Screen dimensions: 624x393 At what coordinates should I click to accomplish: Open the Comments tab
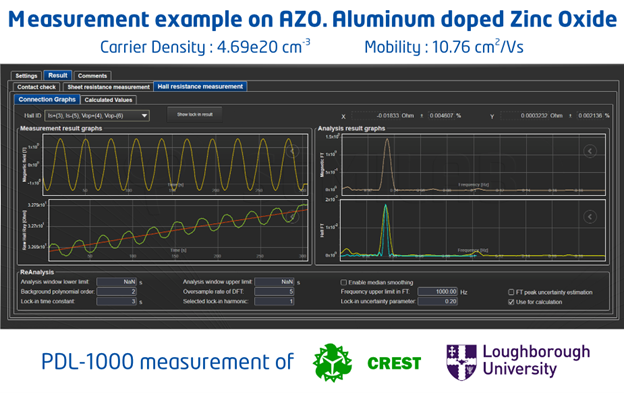(x=92, y=76)
